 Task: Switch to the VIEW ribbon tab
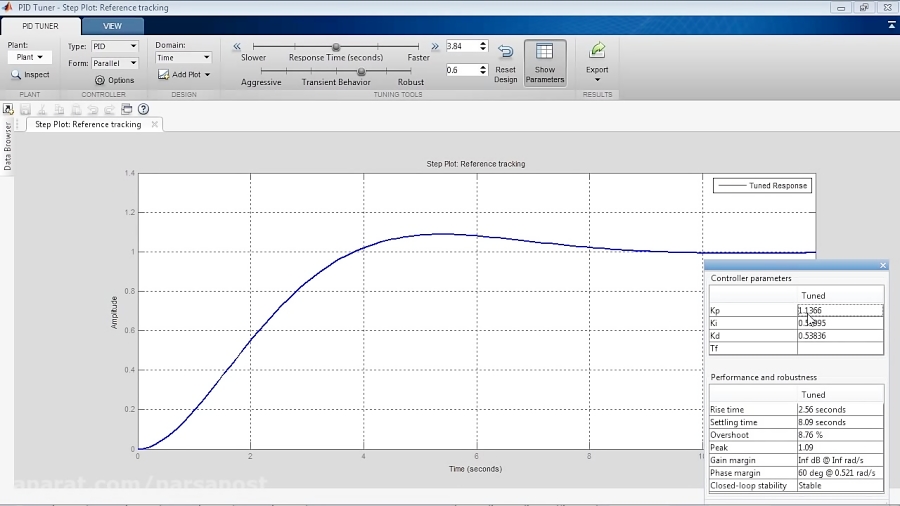[x=112, y=25]
